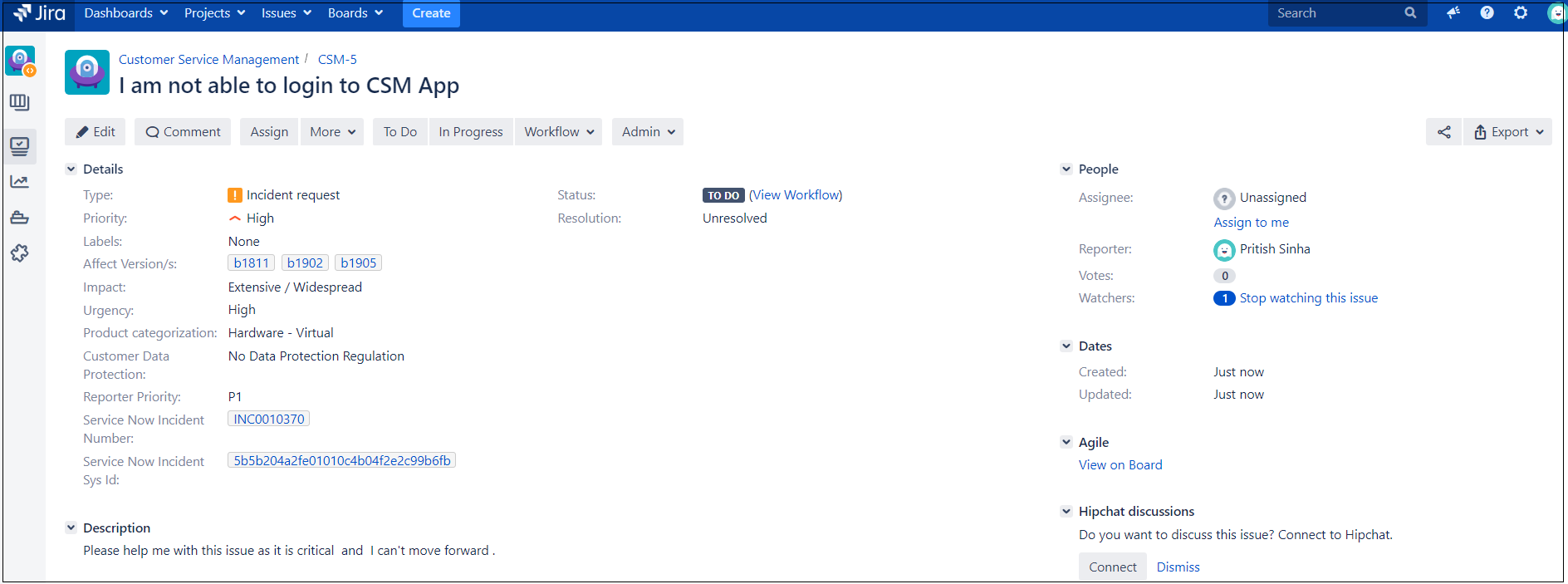Click the Hipchat Connect button
The height and width of the screenshot is (584, 1568).
pyautogui.click(x=1113, y=567)
